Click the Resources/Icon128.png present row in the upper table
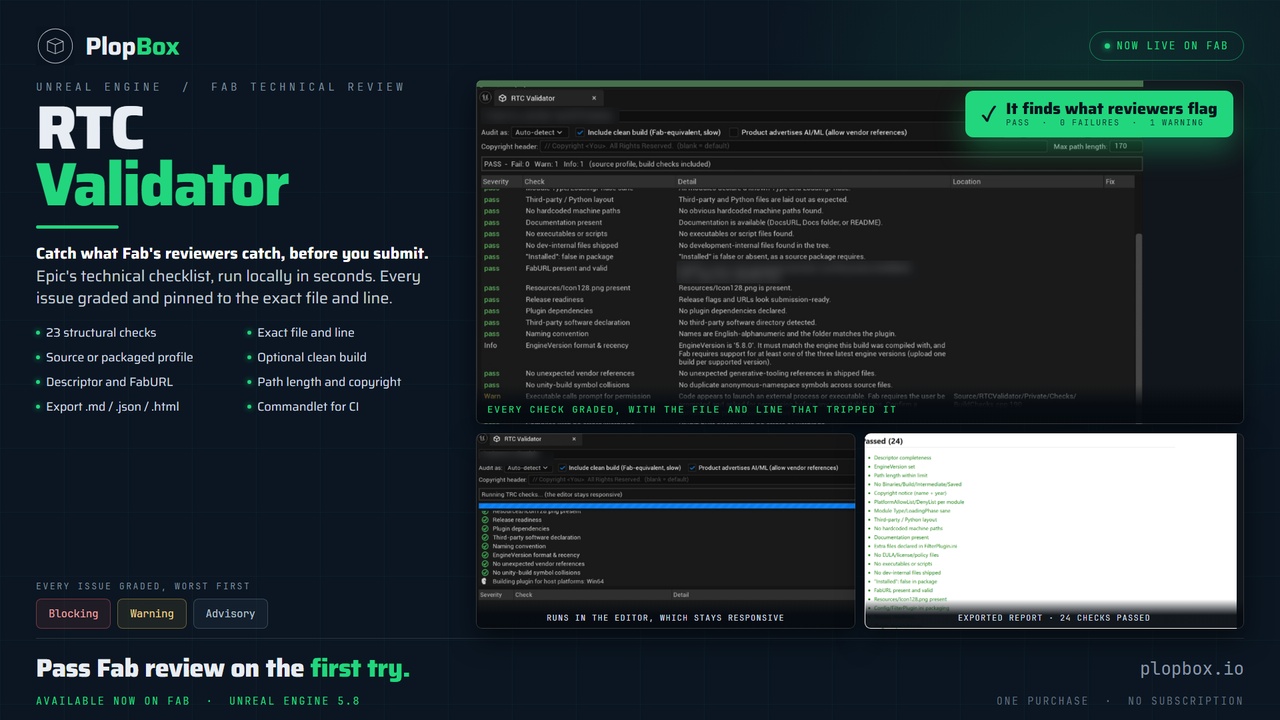 click(808, 288)
